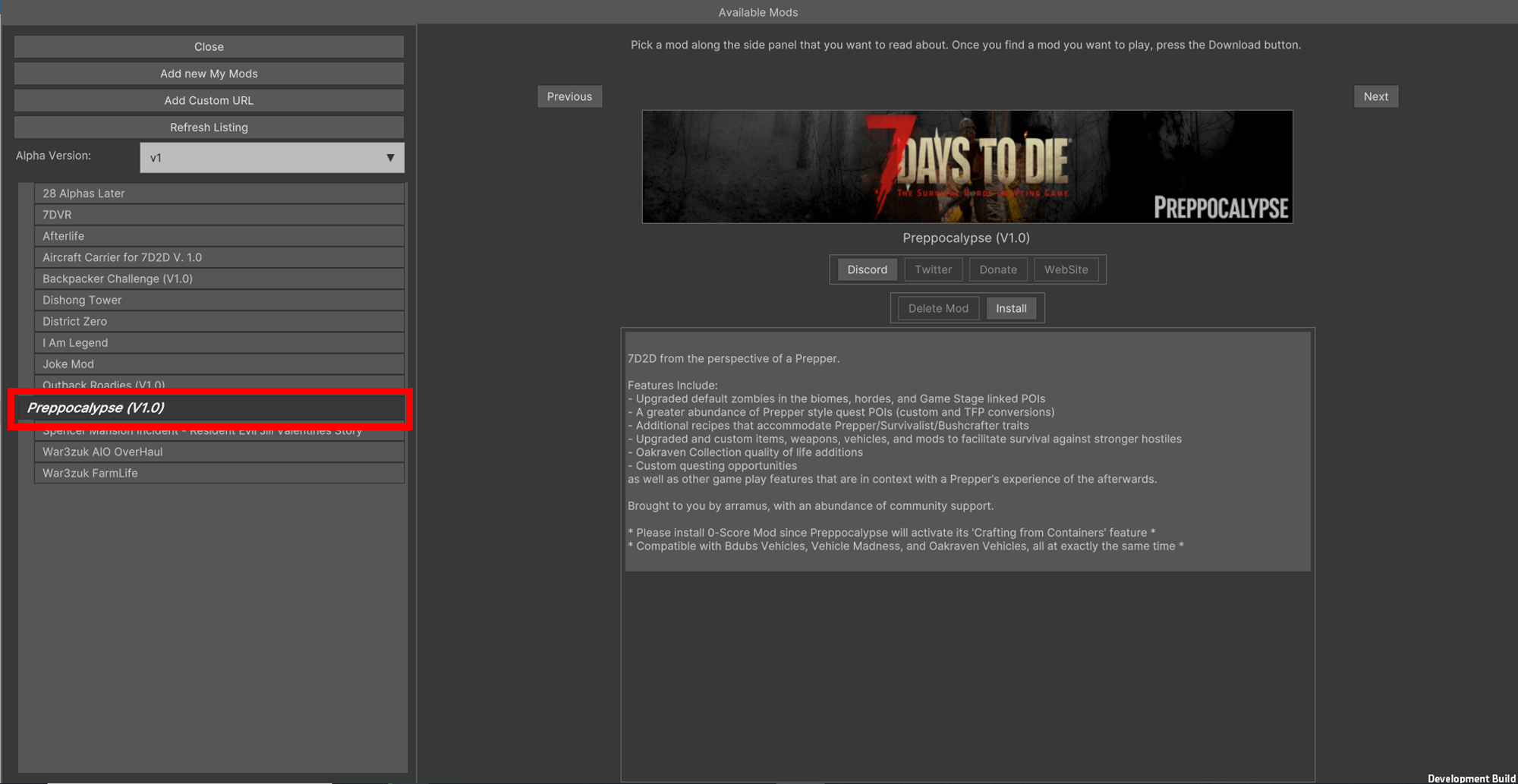
Task: Install the Preppocalypse mod
Action: tap(1011, 308)
